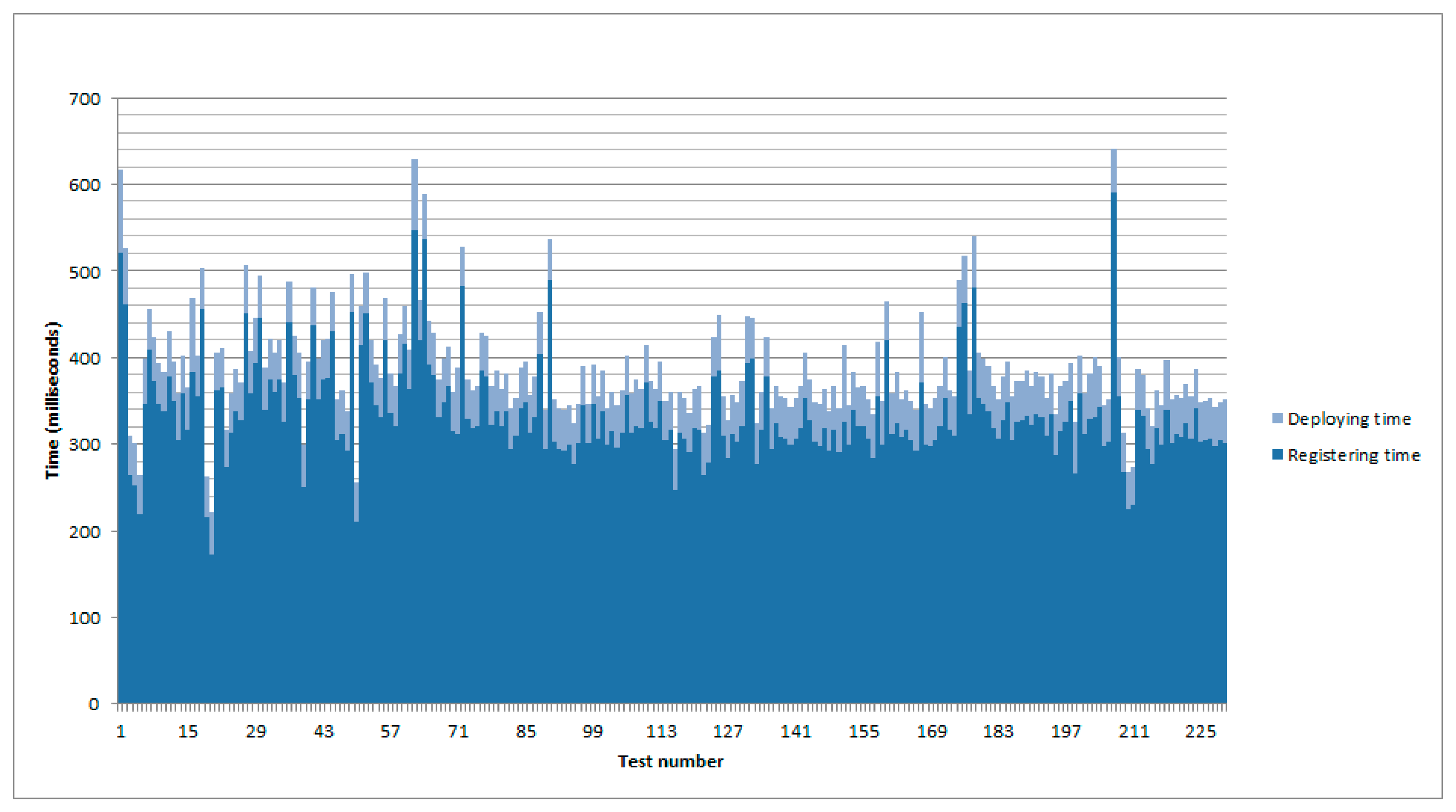Viewport: 1456px width, 812px height.
Task: Click the 700 y-axis label
Action: coord(85,99)
